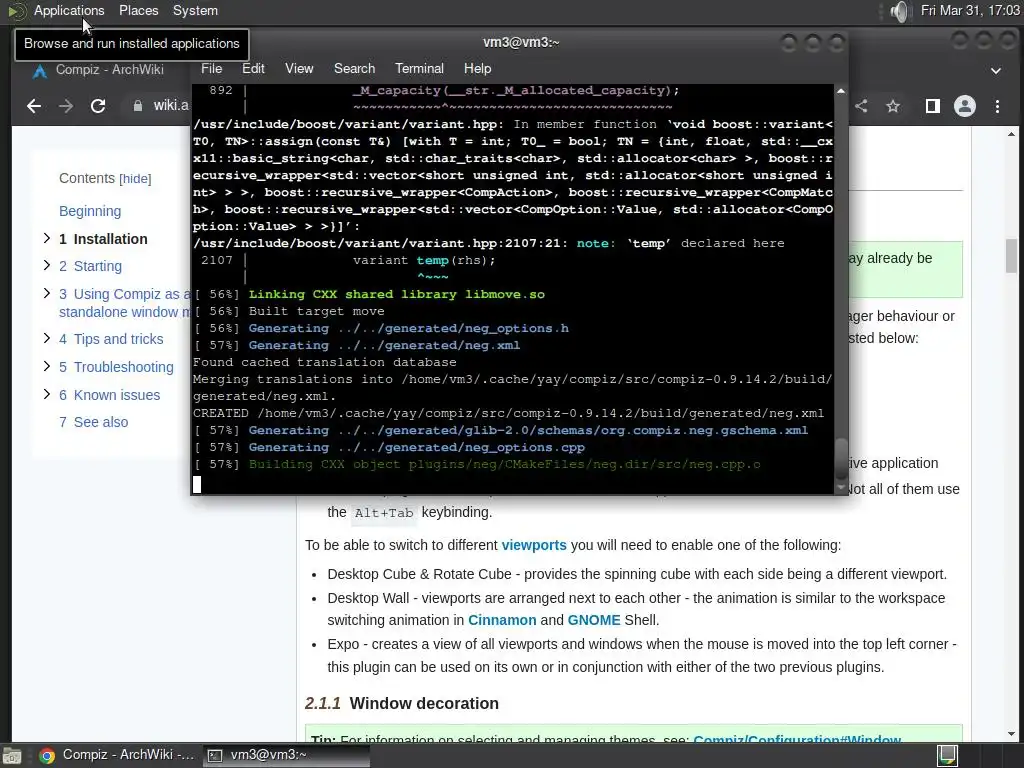The width and height of the screenshot is (1024, 768).
Task: Open the See also contents link
Action: click(x=93, y=423)
